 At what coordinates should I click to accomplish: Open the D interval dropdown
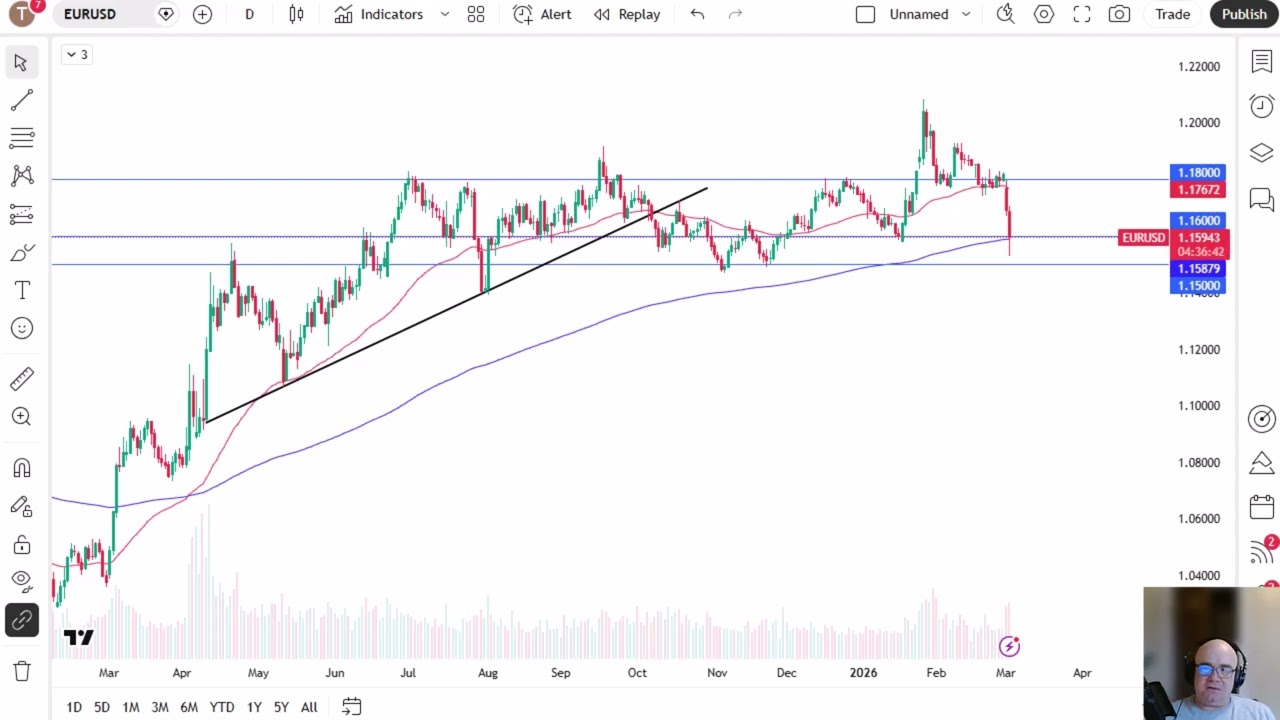[x=249, y=14]
